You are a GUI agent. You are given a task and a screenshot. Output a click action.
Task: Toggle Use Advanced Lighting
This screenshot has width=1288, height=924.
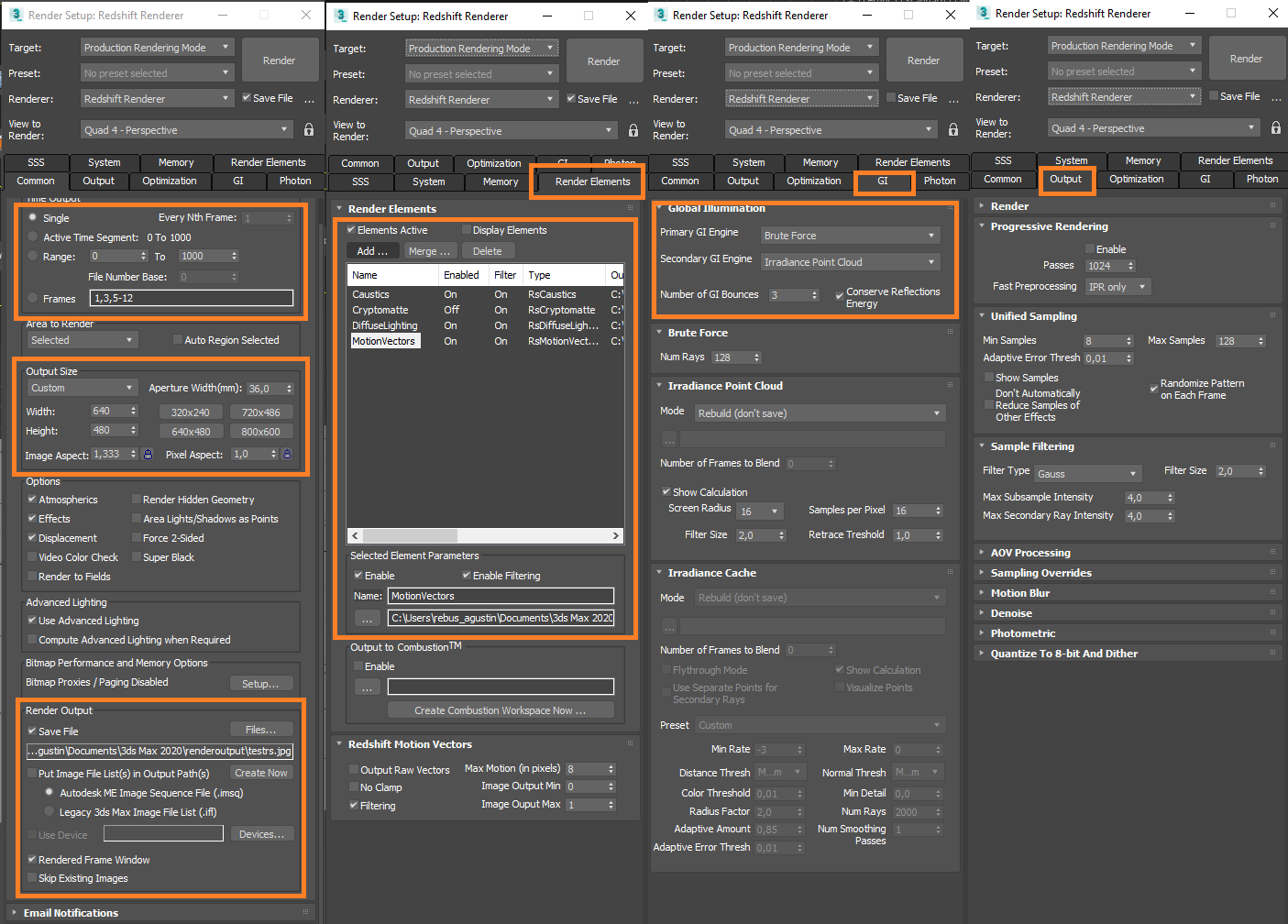click(32, 621)
